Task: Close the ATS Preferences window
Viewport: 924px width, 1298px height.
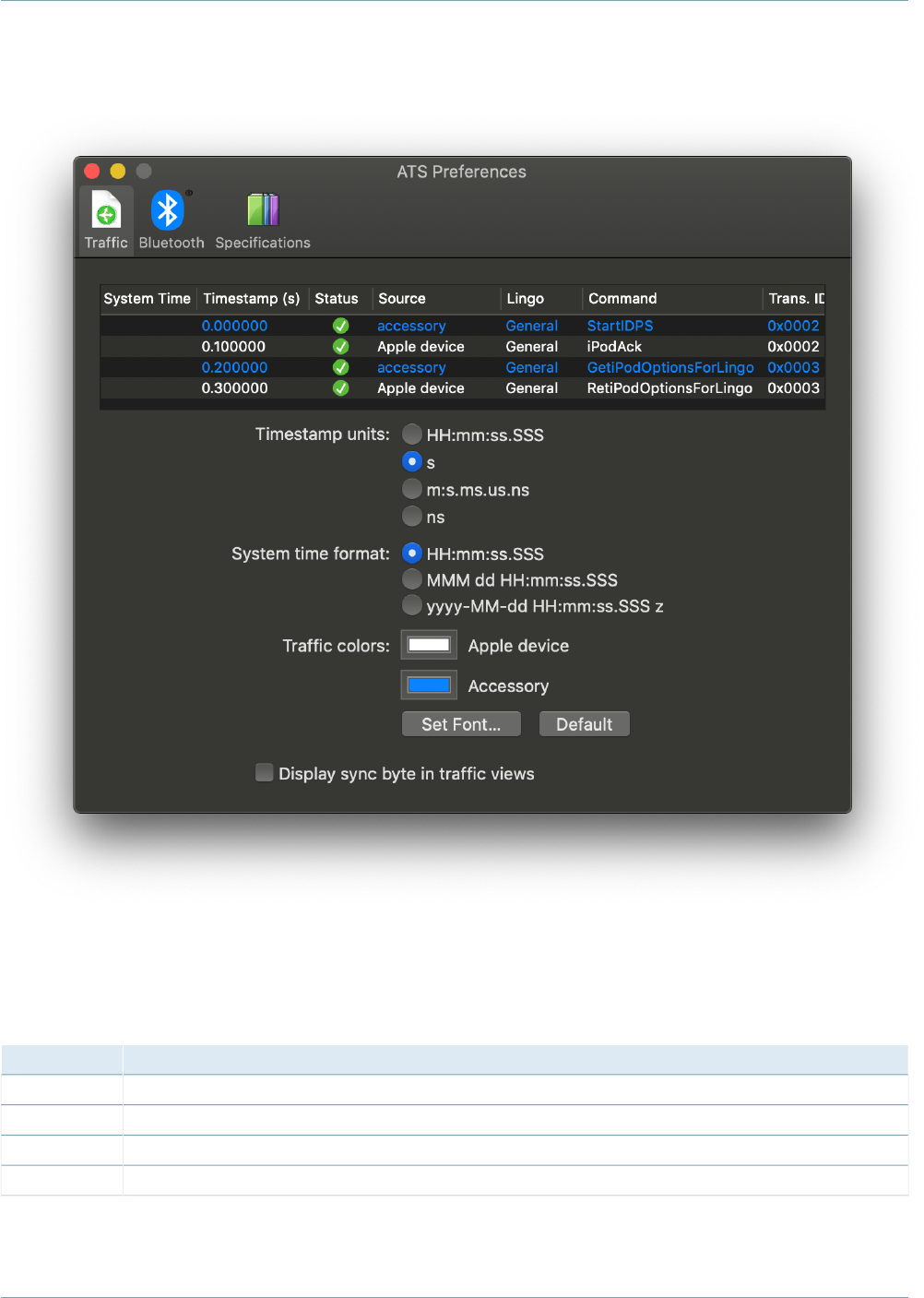Action: click(x=92, y=171)
